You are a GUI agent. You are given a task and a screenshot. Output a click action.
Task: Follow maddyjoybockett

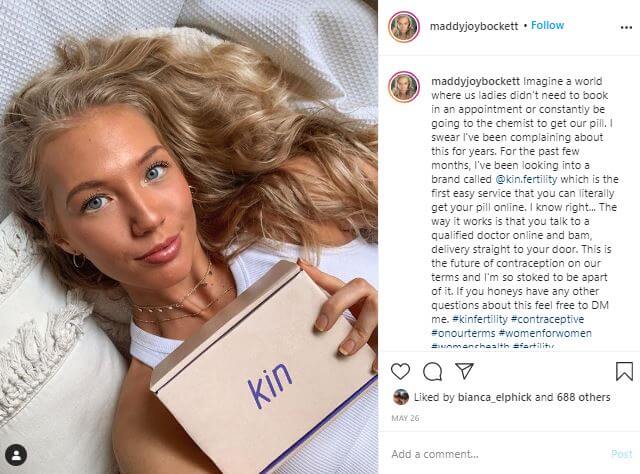click(547, 25)
